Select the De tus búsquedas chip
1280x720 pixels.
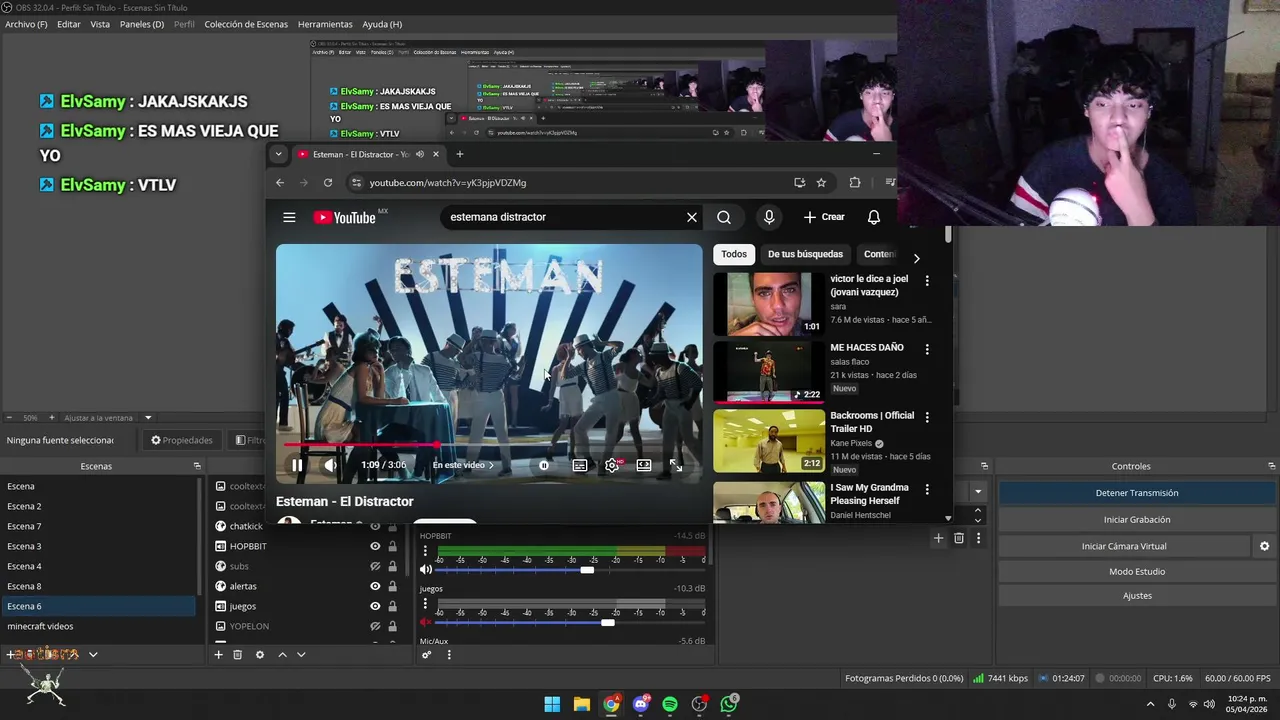click(805, 254)
